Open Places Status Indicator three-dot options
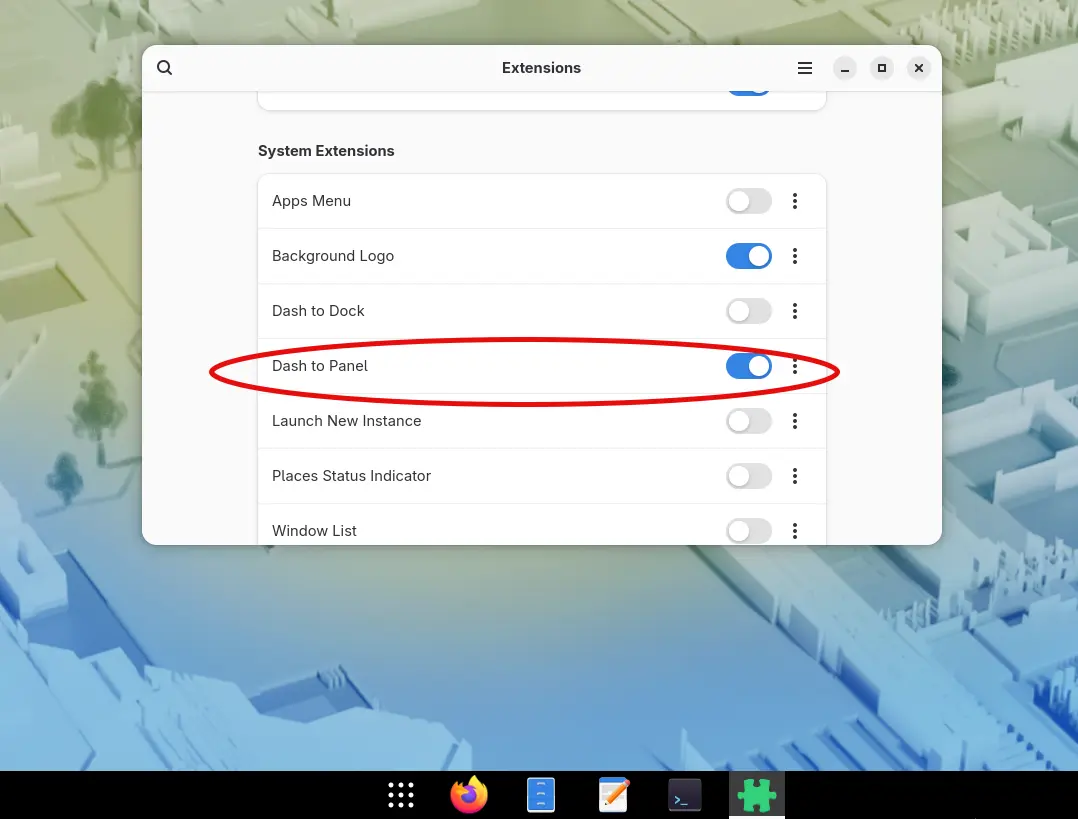Viewport: 1078px width, 819px height. (x=795, y=476)
